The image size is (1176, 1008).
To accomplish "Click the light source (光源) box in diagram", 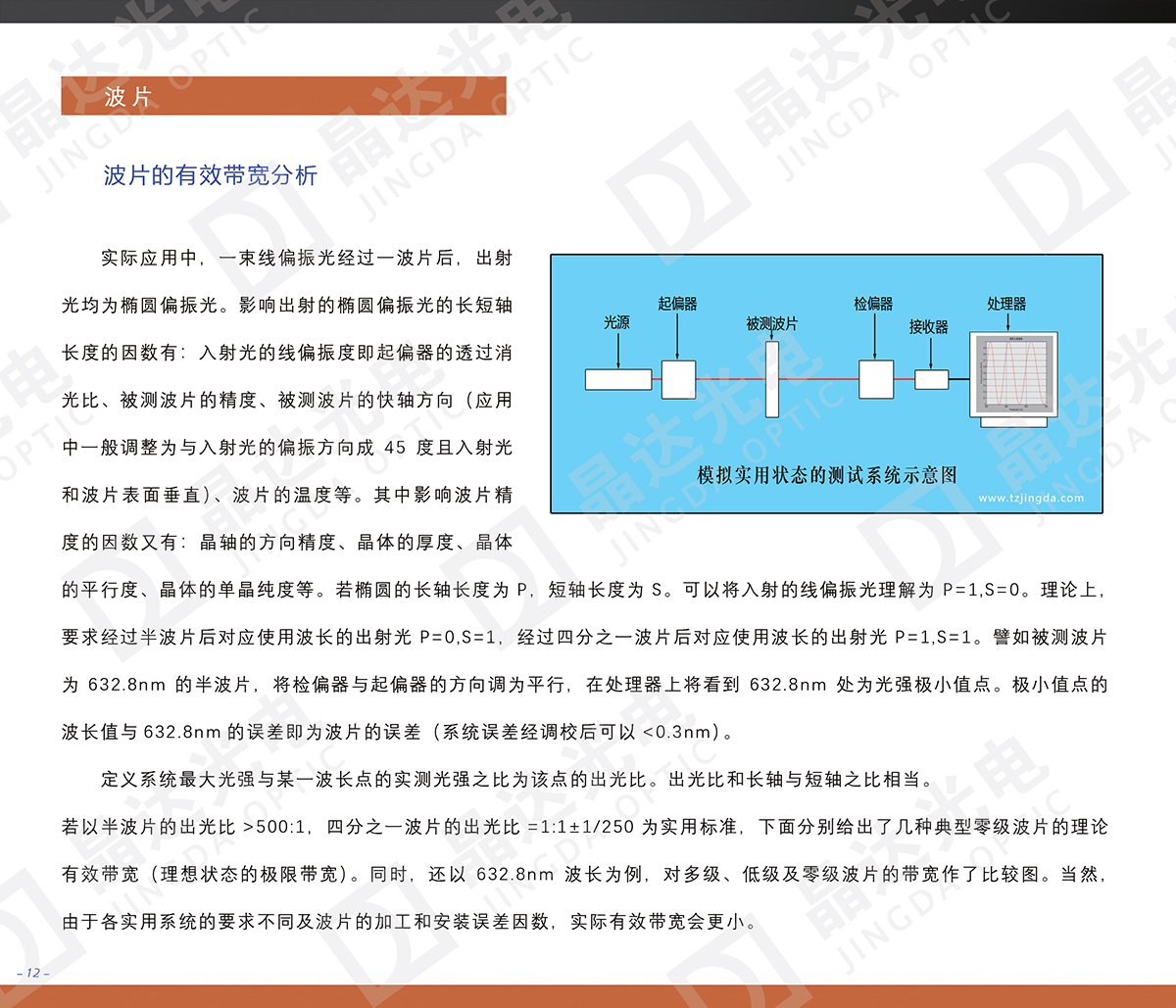I will click(617, 379).
